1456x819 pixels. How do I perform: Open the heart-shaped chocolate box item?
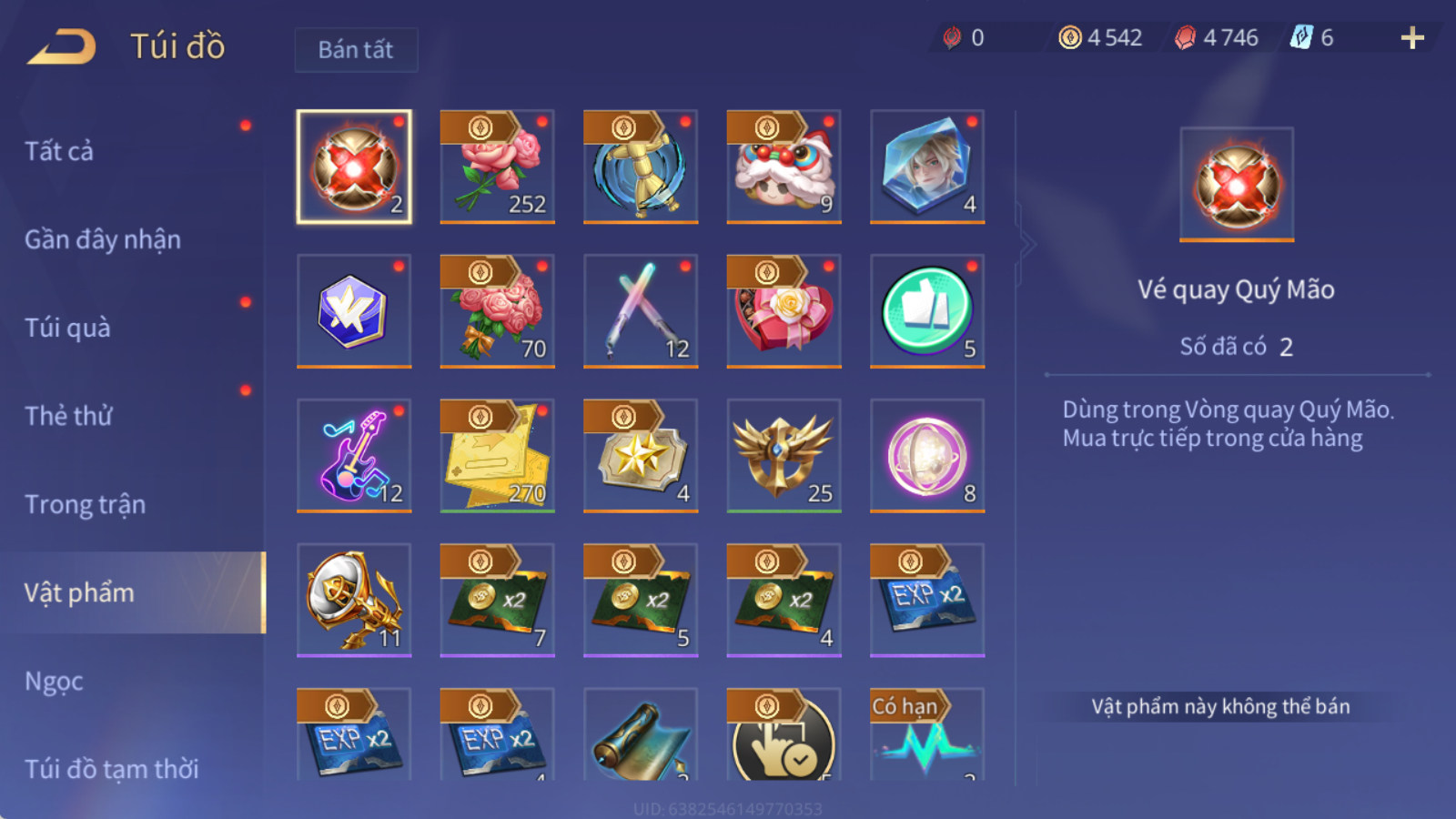click(x=784, y=311)
